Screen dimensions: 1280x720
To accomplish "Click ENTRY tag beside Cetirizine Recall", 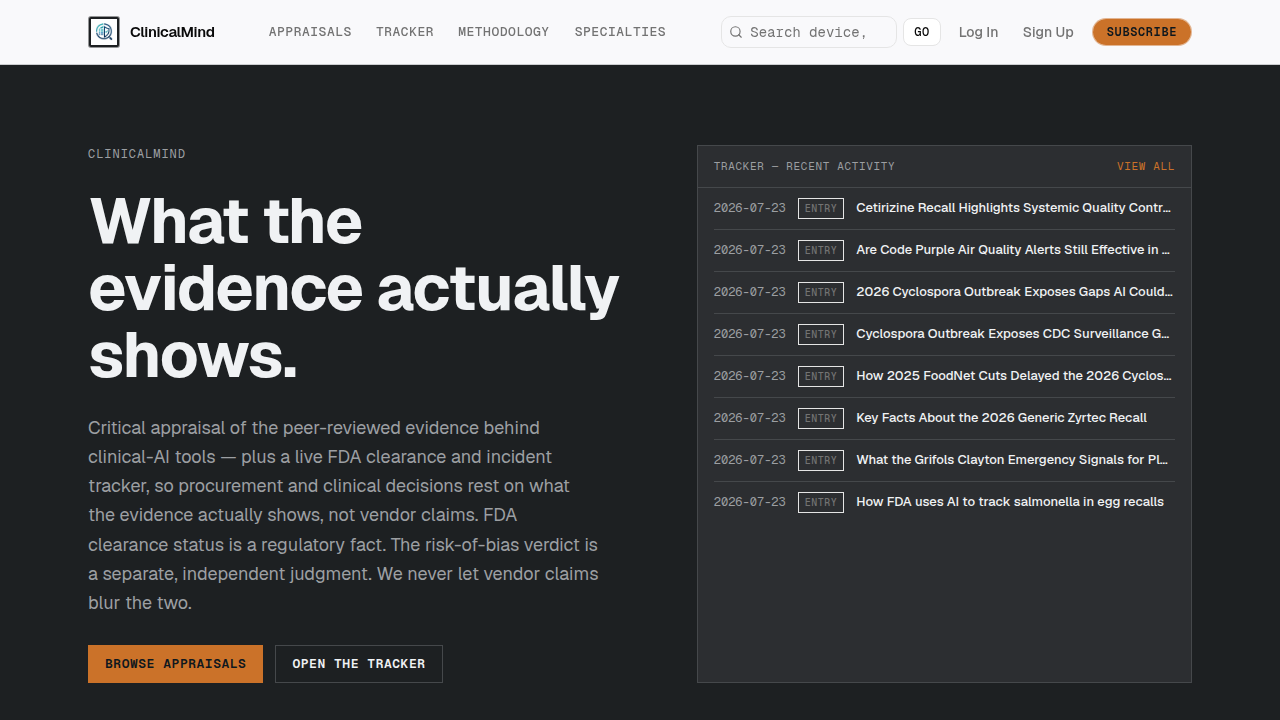I will pyautogui.click(x=821, y=208).
